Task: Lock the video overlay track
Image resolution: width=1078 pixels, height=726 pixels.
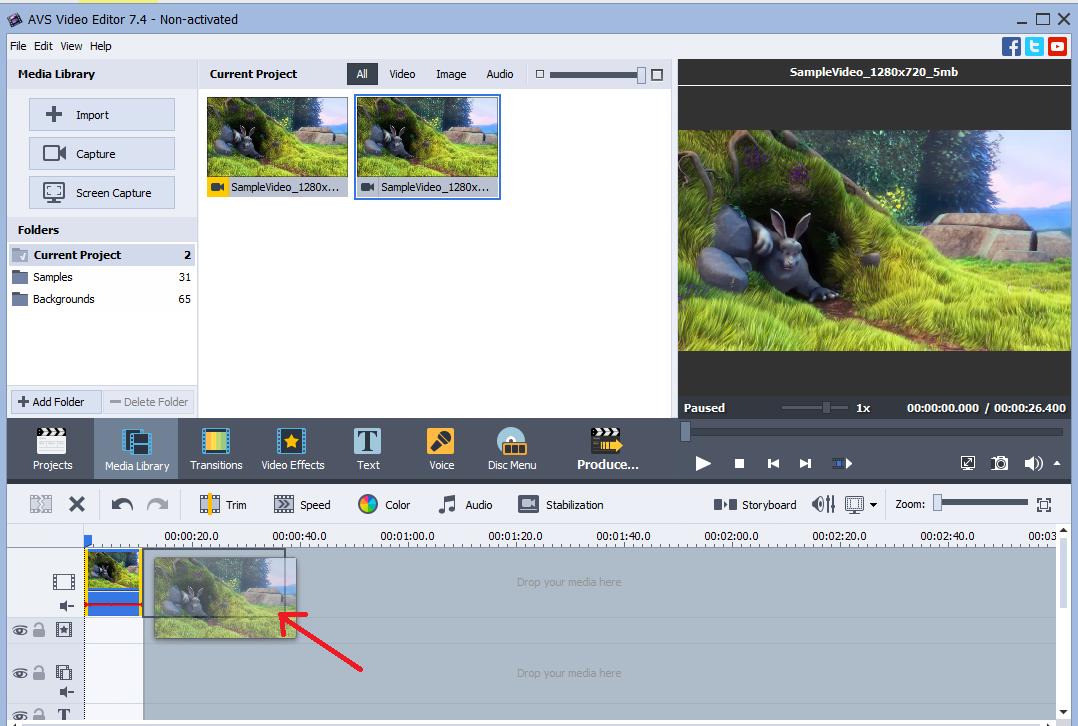Action: (39, 672)
